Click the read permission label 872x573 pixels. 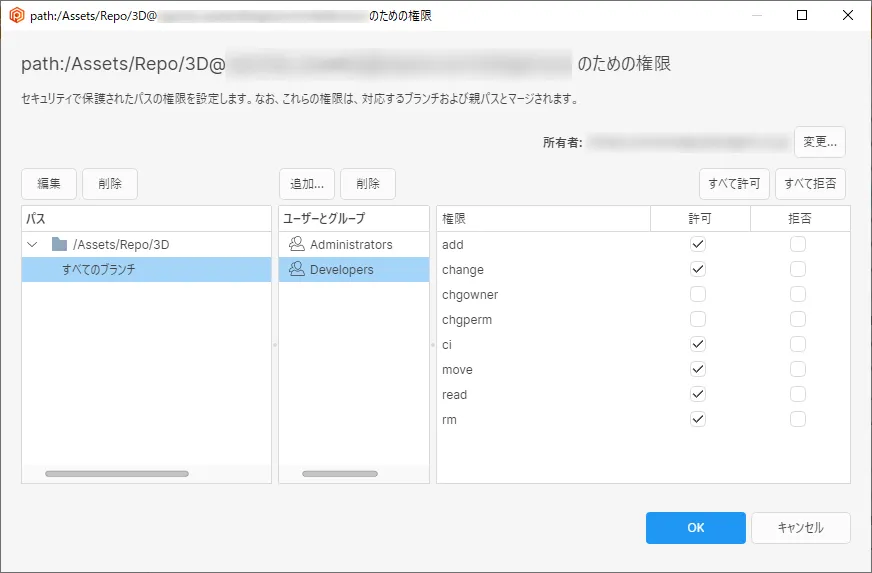454,394
